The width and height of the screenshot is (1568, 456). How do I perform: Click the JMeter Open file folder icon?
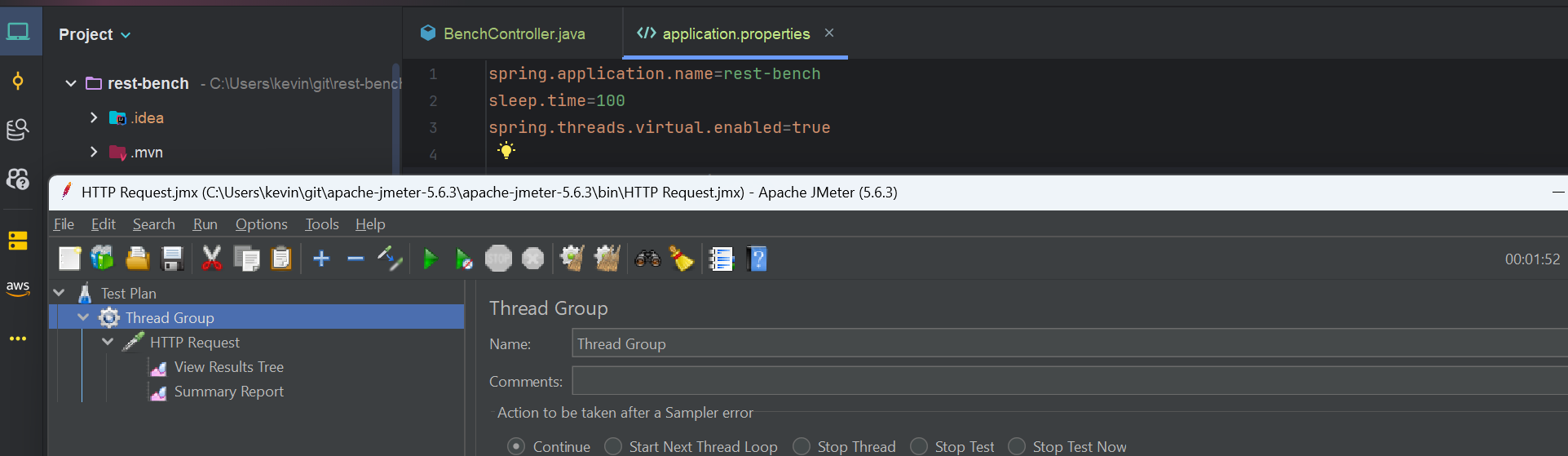(138, 259)
